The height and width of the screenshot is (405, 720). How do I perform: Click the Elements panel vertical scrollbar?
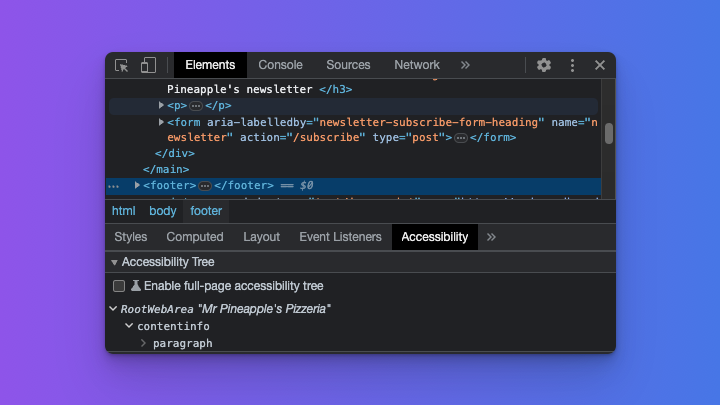(x=608, y=133)
